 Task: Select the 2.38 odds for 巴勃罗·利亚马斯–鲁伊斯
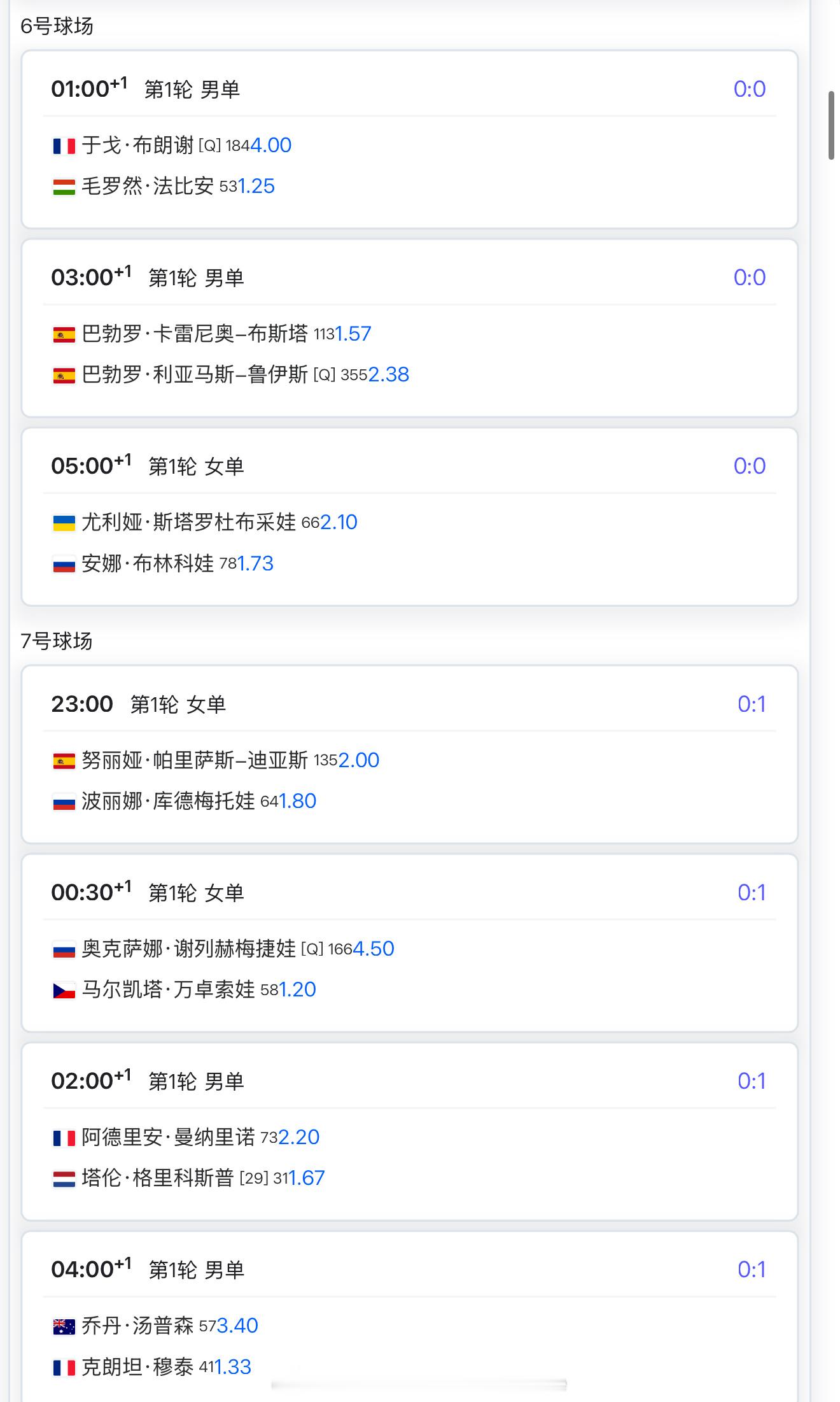tap(389, 374)
